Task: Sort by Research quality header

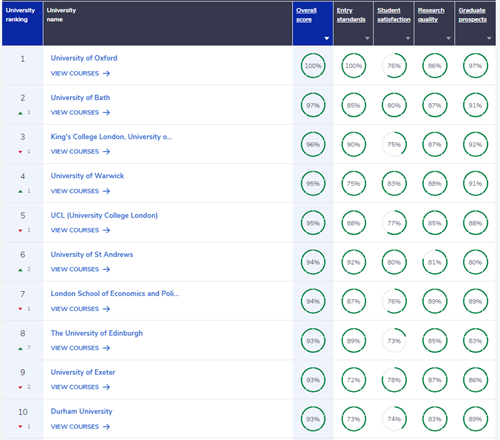Action: click(431, 15)
